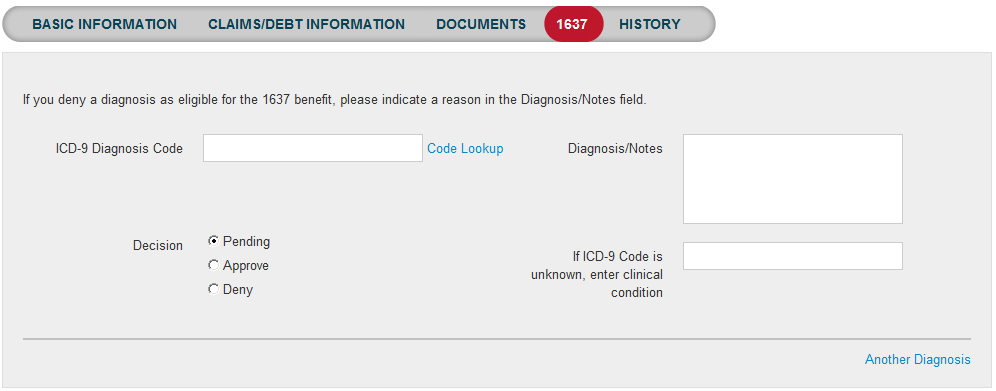Click the 'Deny' option label text
This screenshot has height=391, width=996.
coord(238,290)
